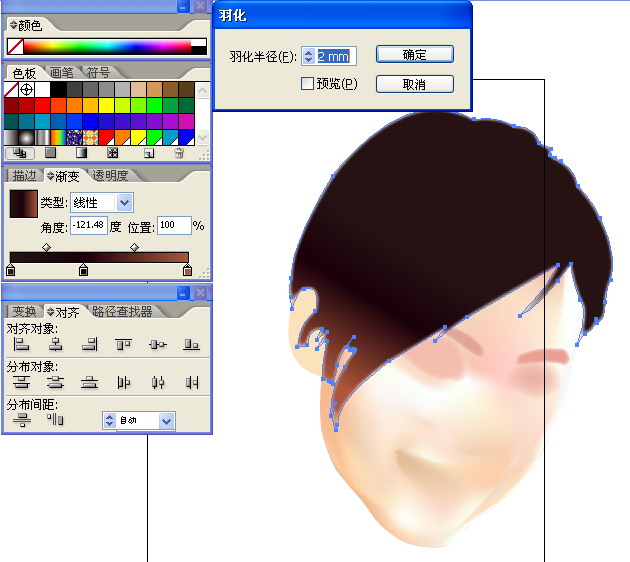The width and height of the screenshot is (630, 562).
Task: Click the new swatch icon
Action: coord(148,153)
